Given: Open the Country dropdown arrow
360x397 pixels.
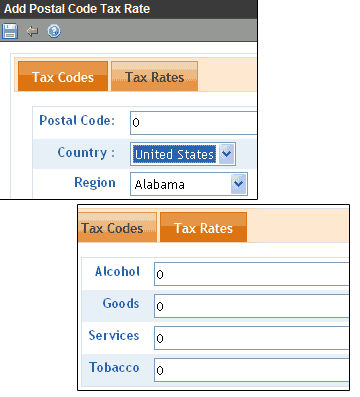Looking at the screenshot, I should pyautogui.click(x=227, y=154).
